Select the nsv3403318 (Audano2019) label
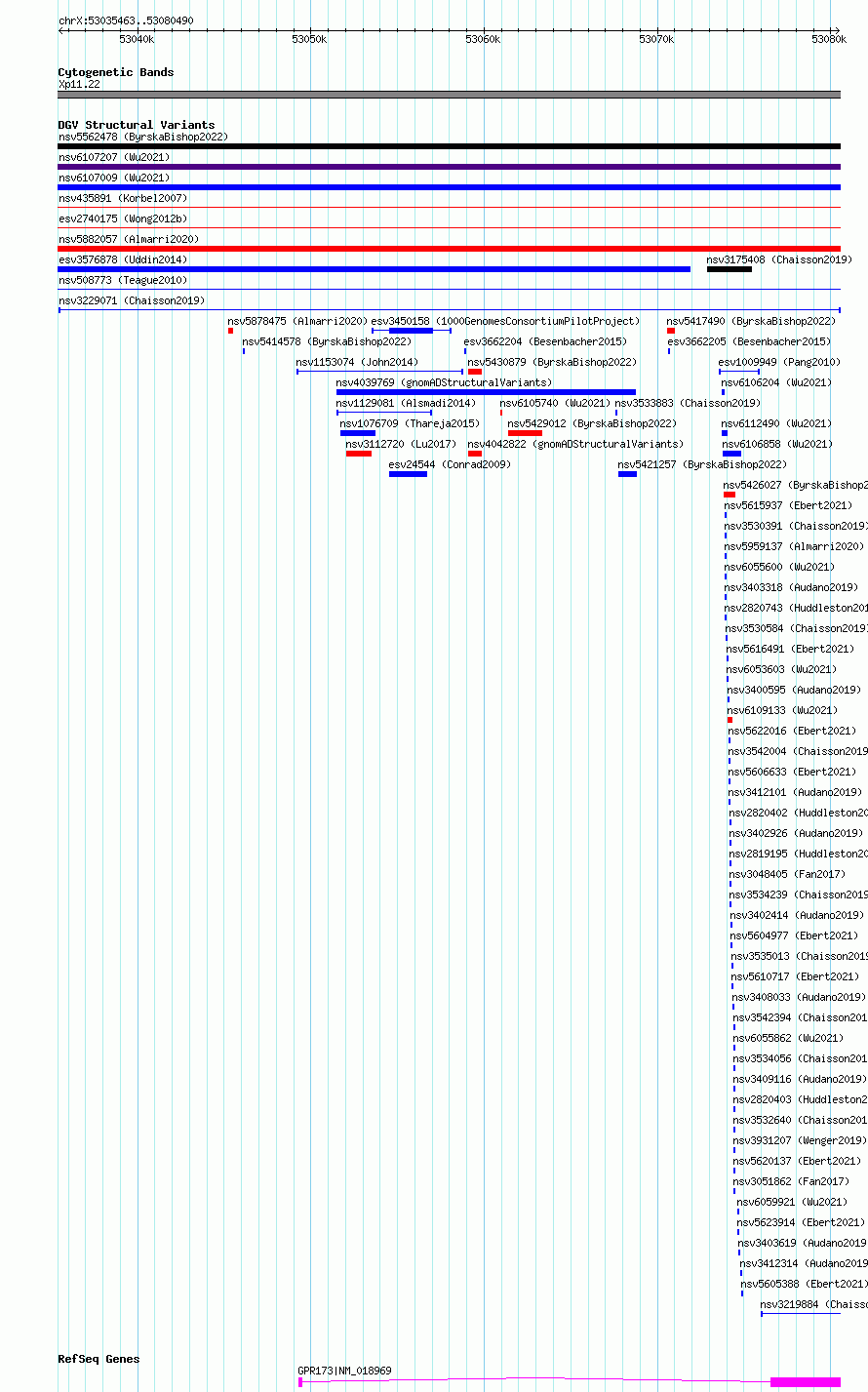This screenshot has height=1392, width=868. pyautogui.click(x=792, y=587)
